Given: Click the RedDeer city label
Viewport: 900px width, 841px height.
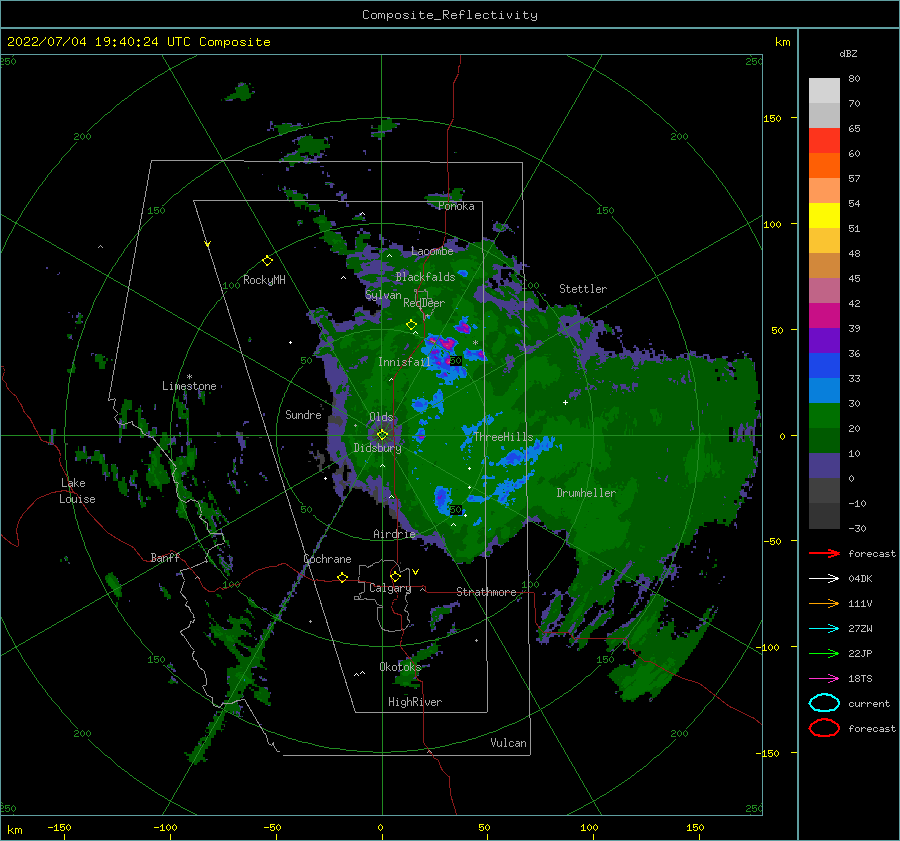Looking at the screenshot, I should [x=424, y=303].
